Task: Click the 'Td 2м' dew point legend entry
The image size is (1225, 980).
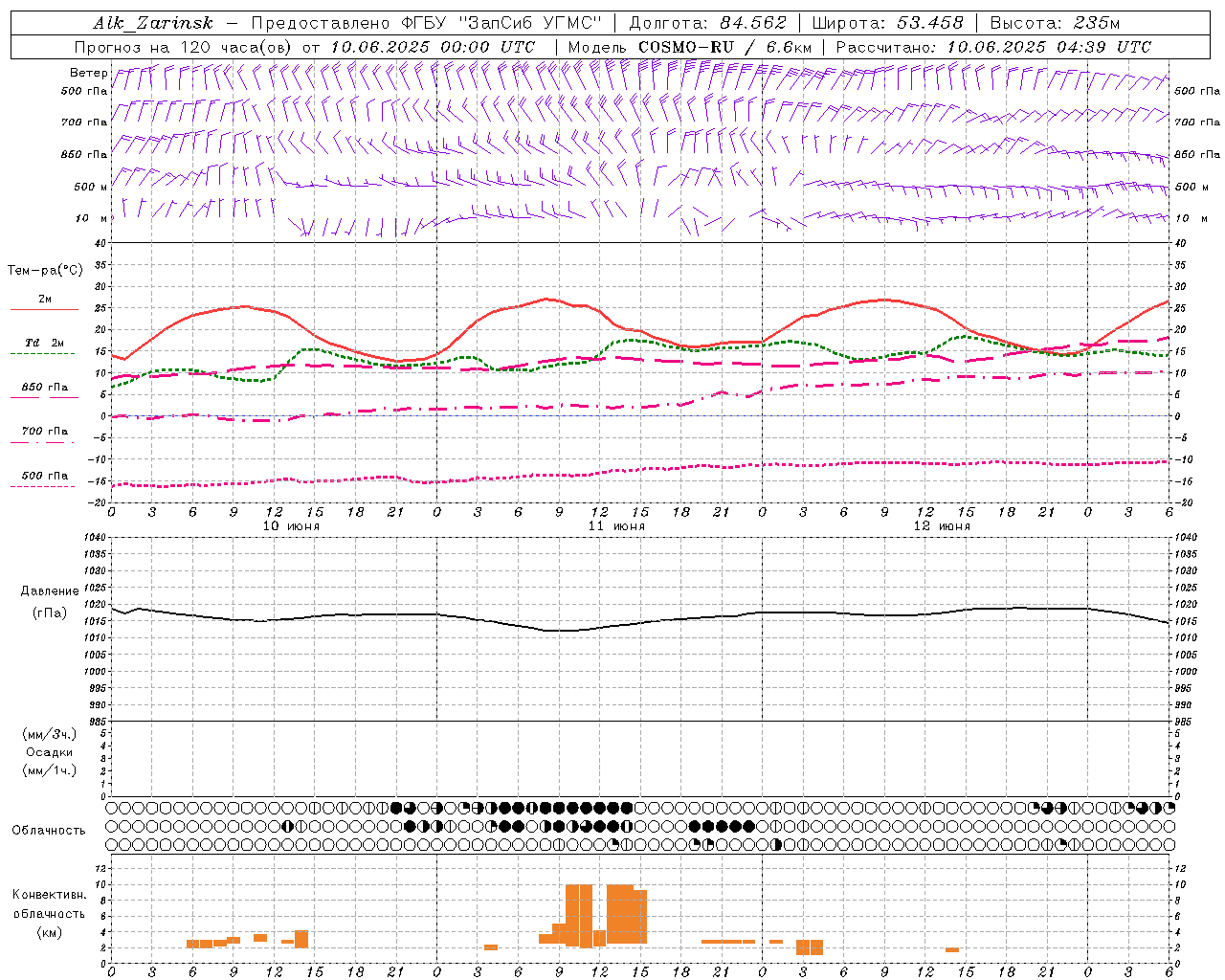Action: 44,343
